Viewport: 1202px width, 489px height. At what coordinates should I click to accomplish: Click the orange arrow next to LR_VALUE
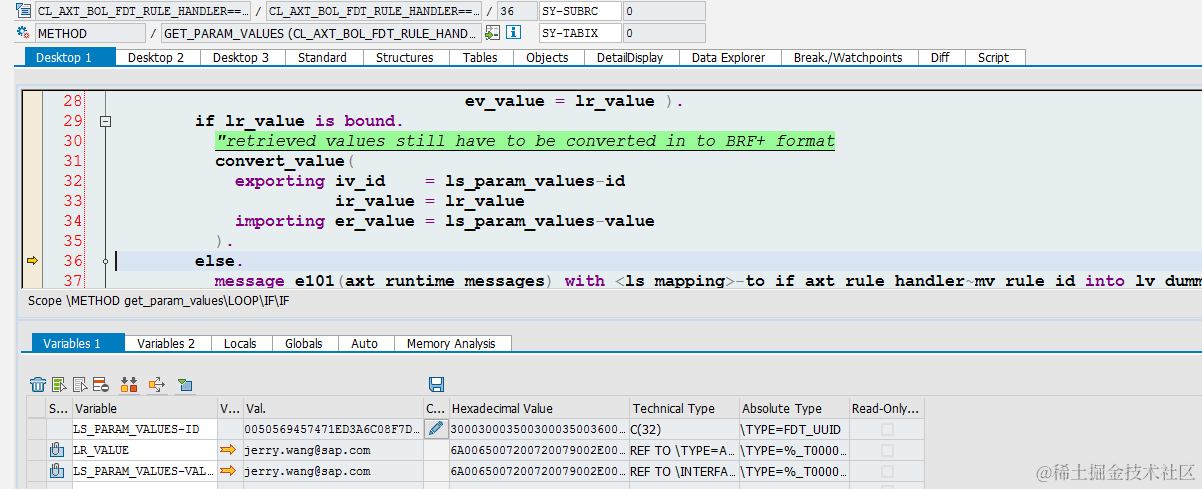[228, 450]
